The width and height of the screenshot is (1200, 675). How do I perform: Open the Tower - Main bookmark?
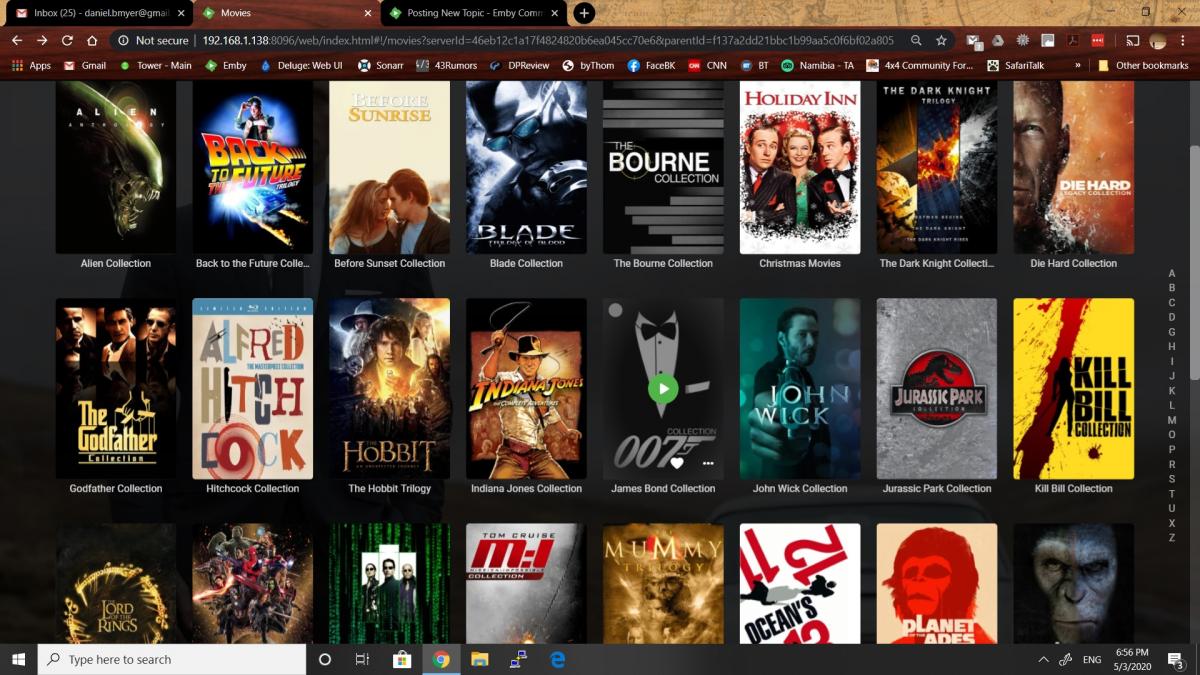pyautogui.click(x=155, y=65)
